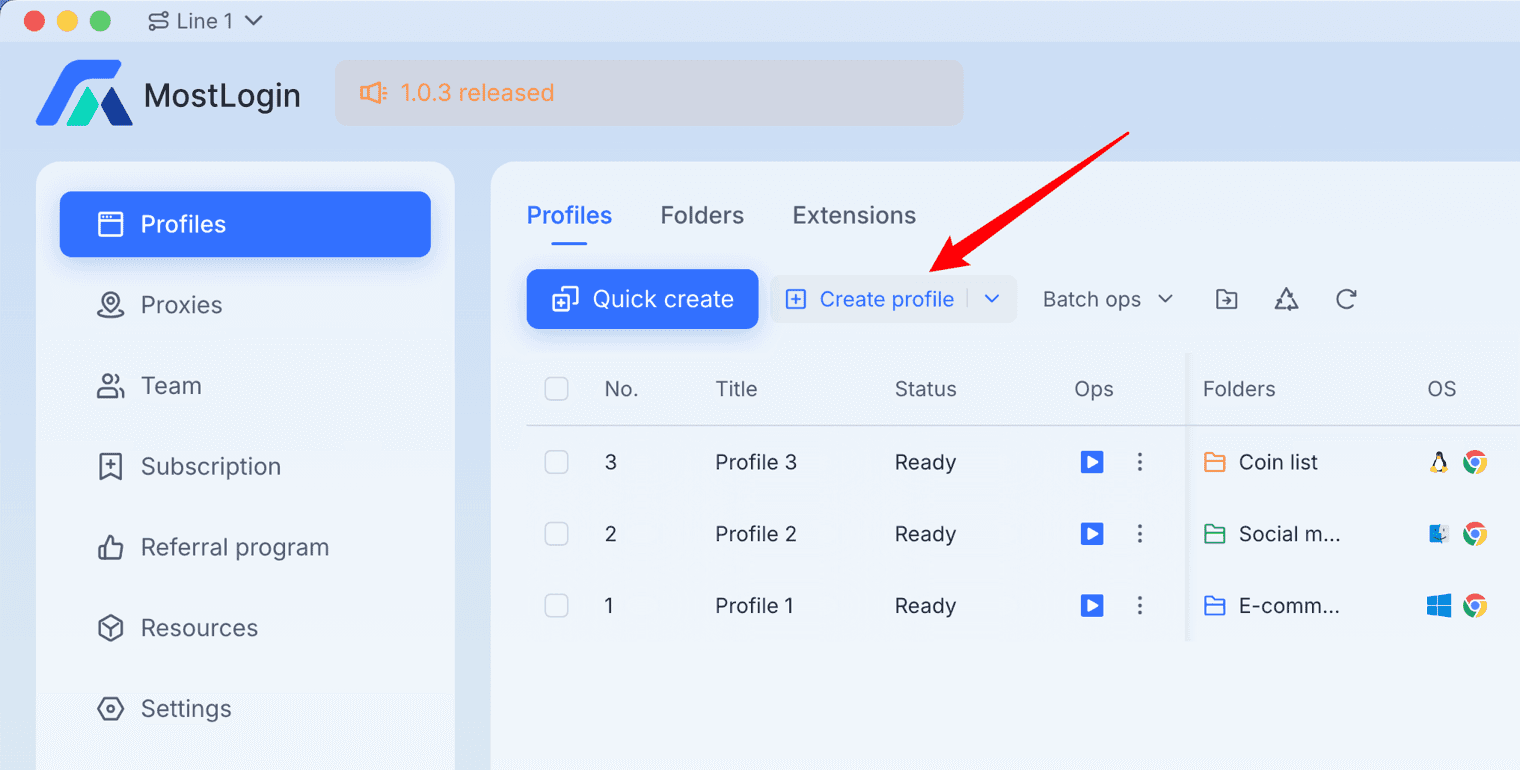Screen dimensions: 1520x770
Task: Open the Batch ops dropdown
Action: [1106, 299]
